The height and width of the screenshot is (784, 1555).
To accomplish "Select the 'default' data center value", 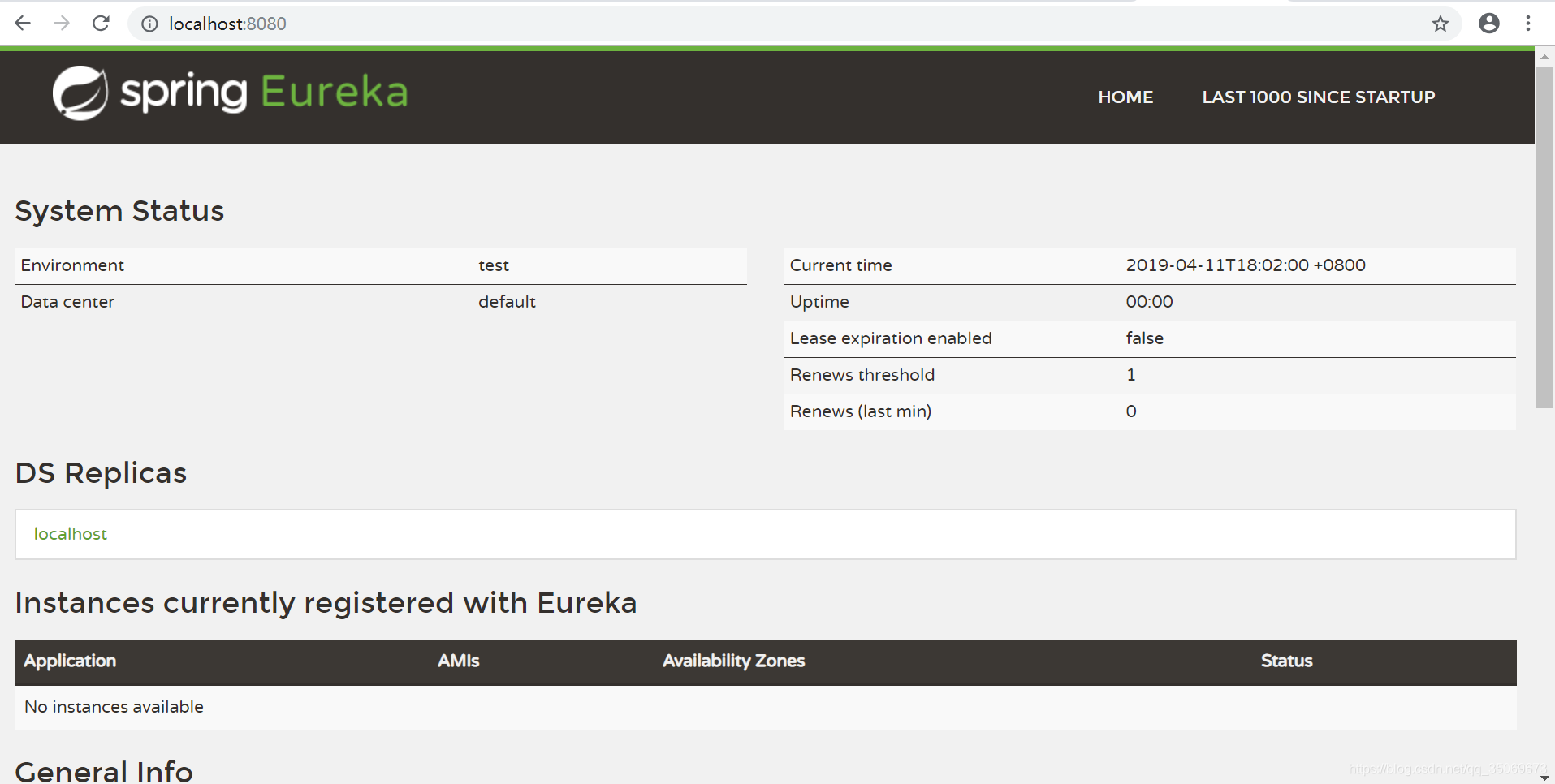I will 507,302.
